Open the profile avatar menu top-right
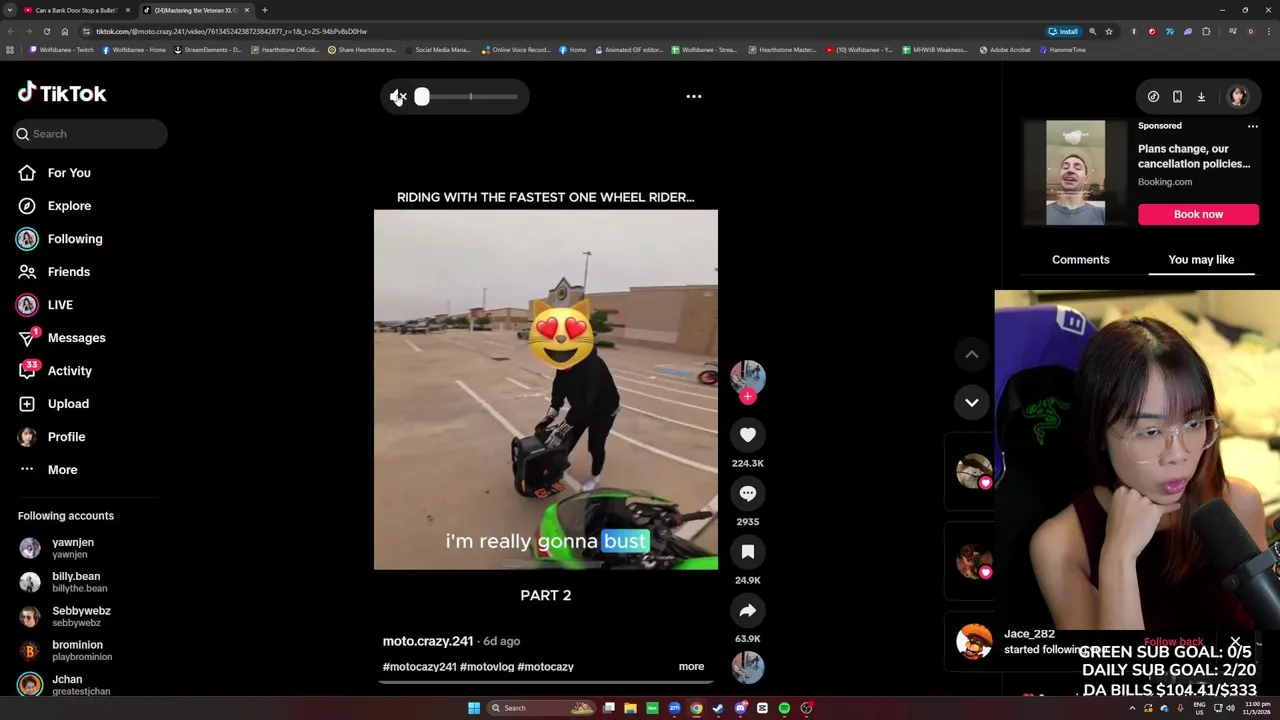Image resolution: width=1280 pixels, height=720 pixels. (1238, 96)
